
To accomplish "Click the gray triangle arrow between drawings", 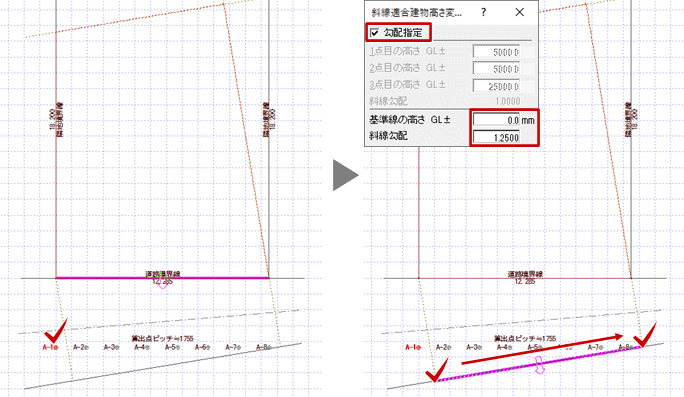I will pyautogui.click(x=345, y=175).
